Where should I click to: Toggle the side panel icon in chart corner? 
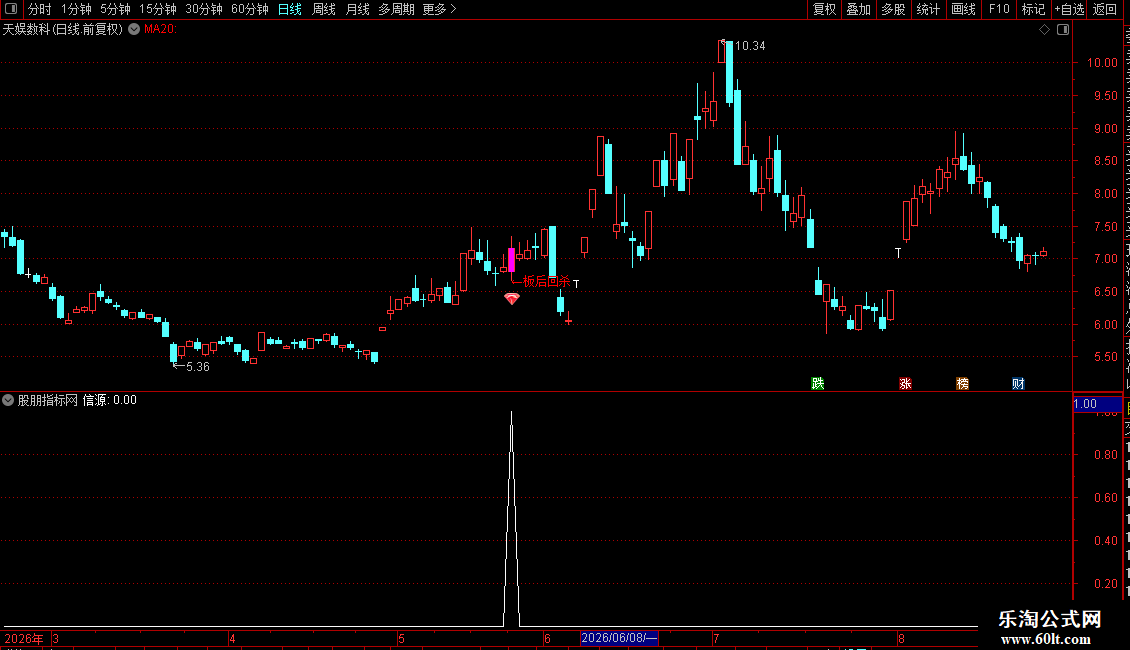tap(1063, 30)
